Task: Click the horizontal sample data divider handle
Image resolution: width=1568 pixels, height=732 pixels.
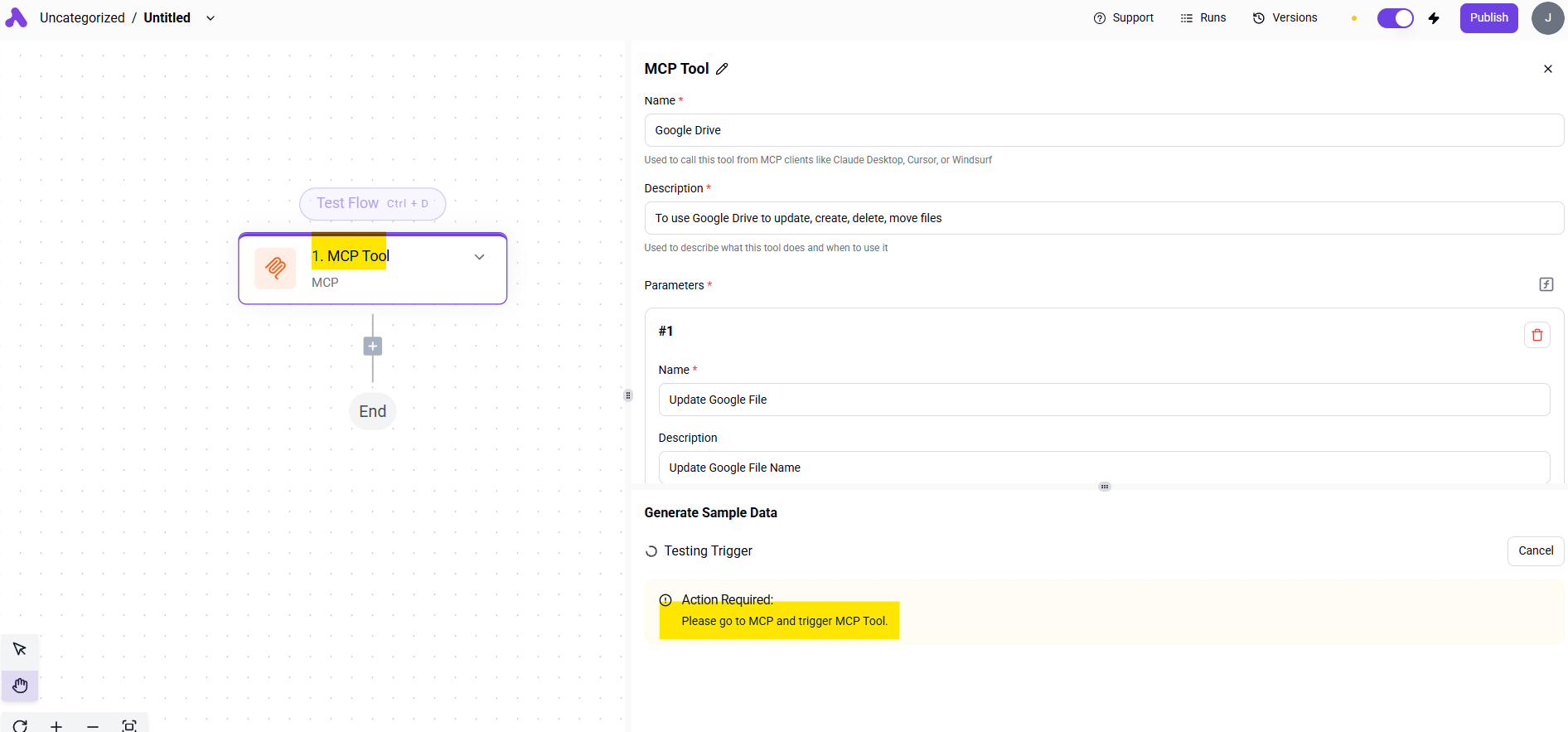Action: (1104, 487)
